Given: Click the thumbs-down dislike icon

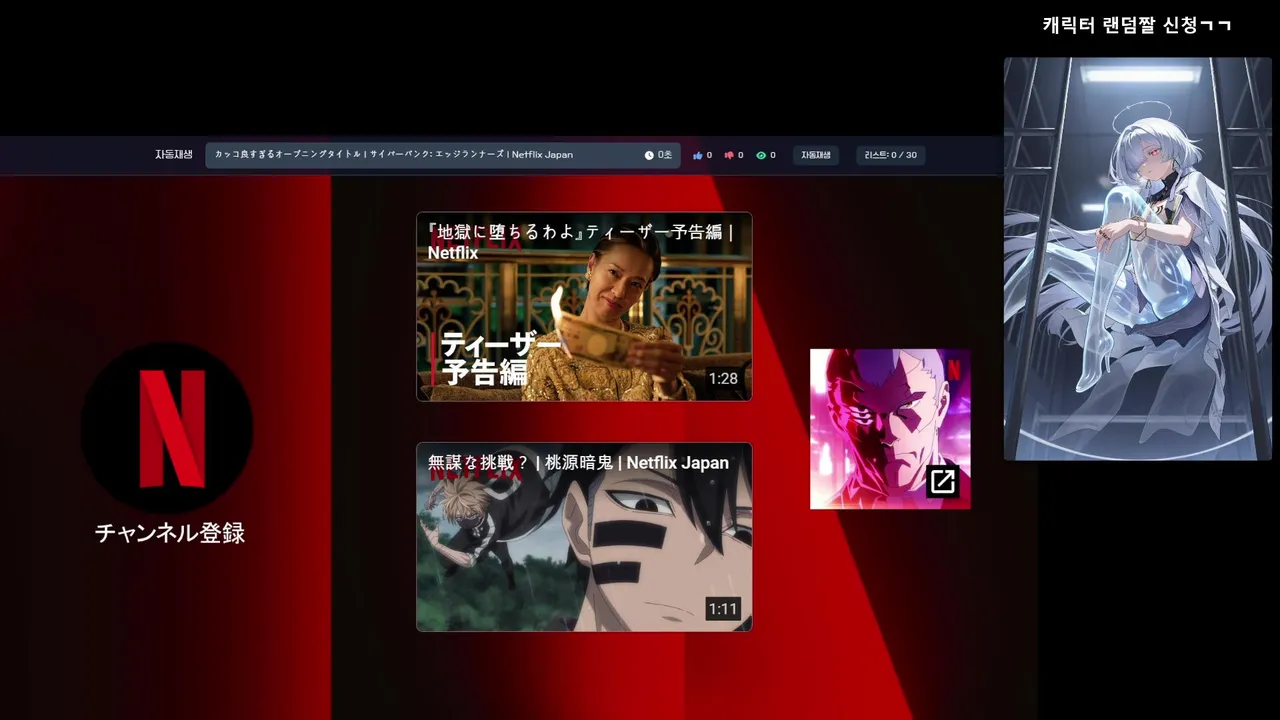Looking at the screenshot, I should coord(729,155).
